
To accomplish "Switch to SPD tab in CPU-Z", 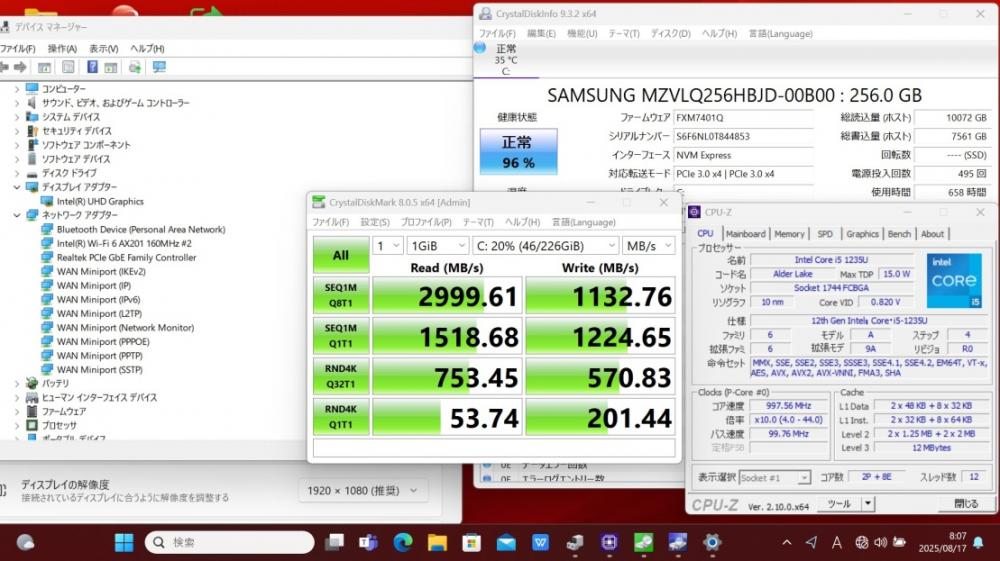I will point(825,234).
